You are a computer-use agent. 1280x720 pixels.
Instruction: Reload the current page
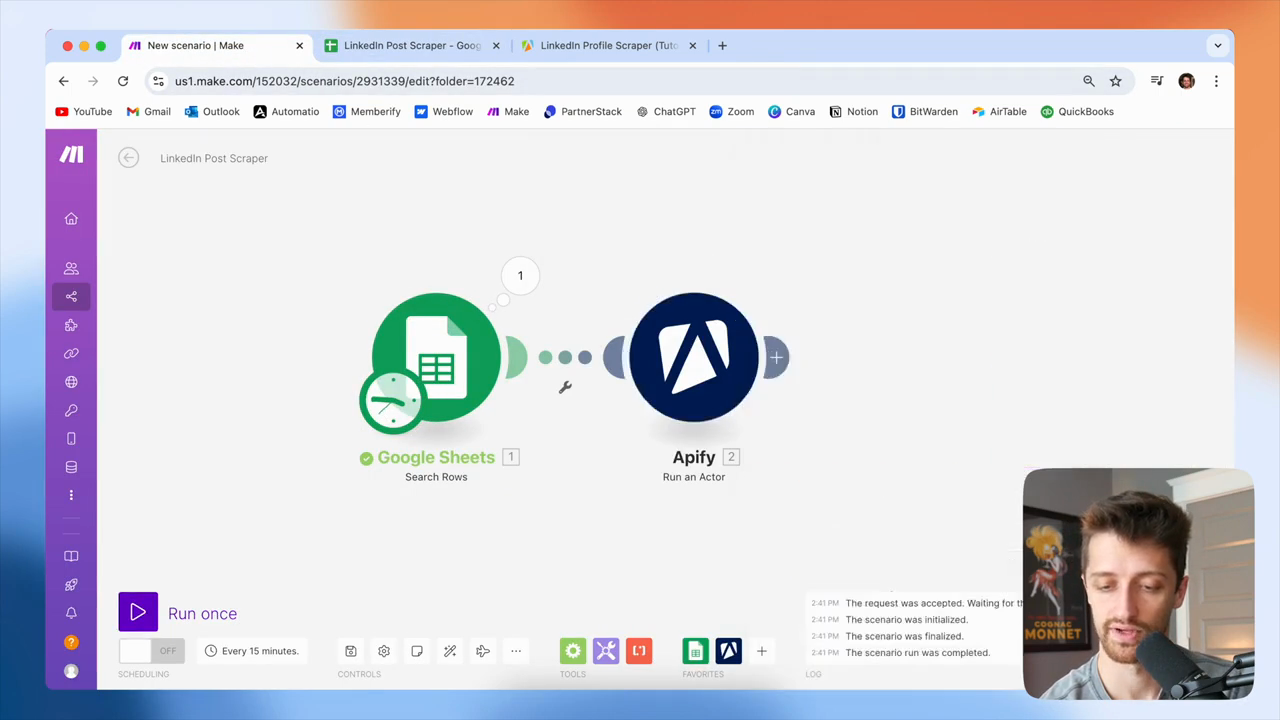123,81
